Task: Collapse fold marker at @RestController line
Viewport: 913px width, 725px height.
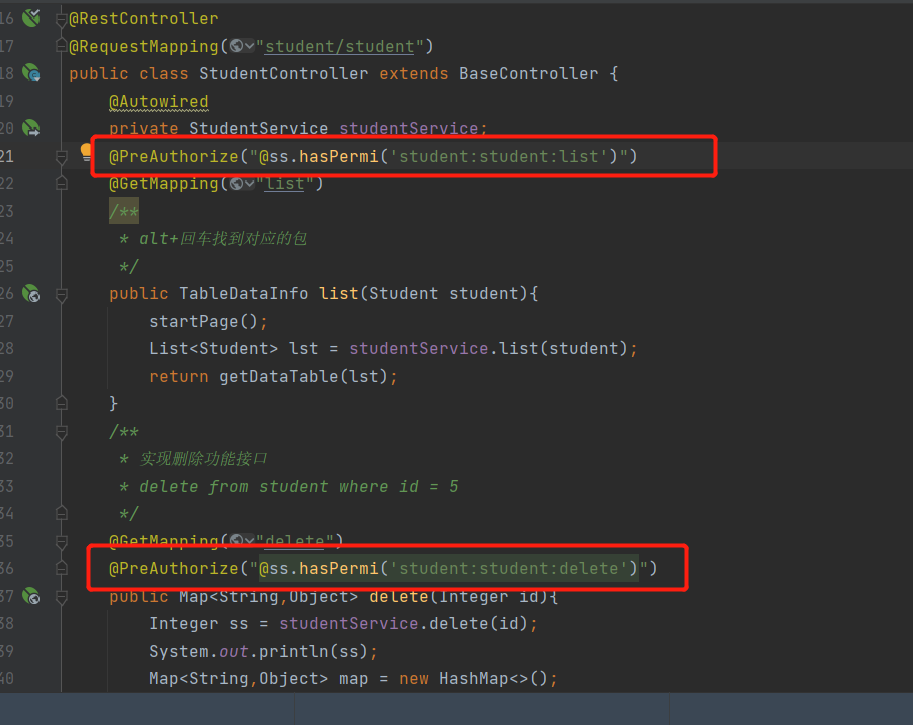Action: pos(61,19)
